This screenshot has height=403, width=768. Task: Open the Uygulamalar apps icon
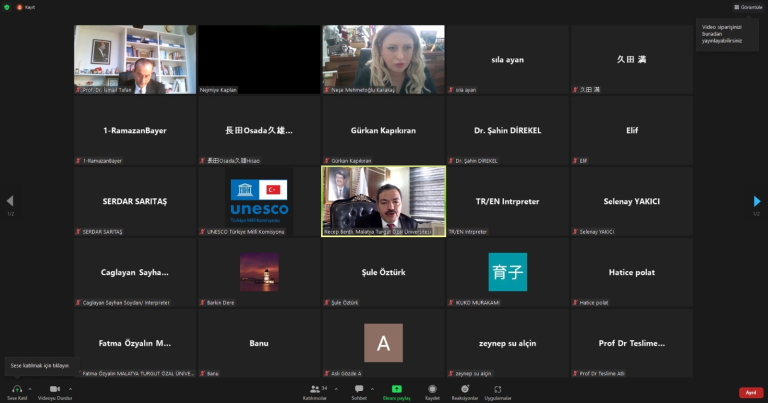tap(497, 388)
